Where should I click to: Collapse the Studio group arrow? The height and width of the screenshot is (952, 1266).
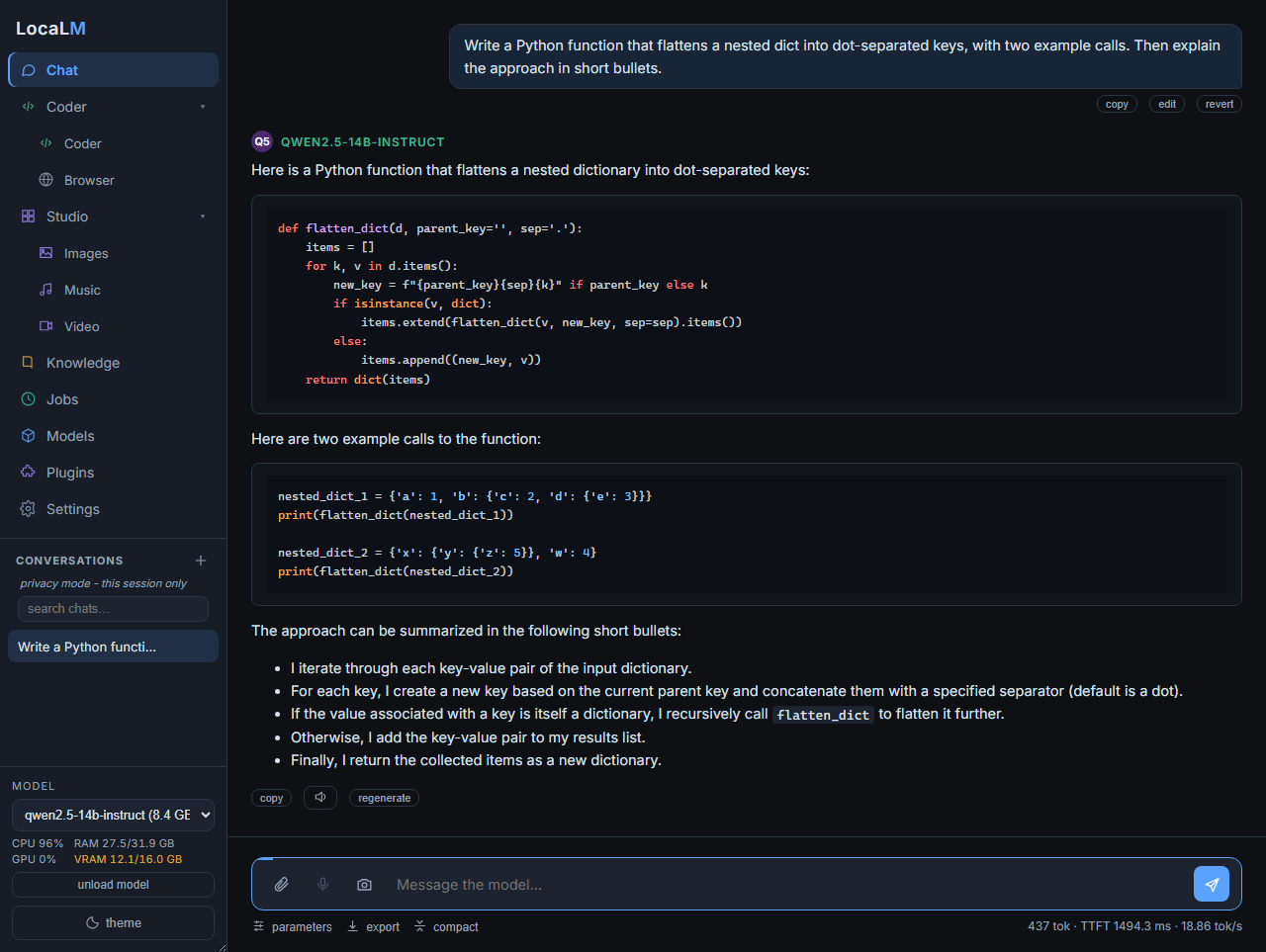(203, 216)
